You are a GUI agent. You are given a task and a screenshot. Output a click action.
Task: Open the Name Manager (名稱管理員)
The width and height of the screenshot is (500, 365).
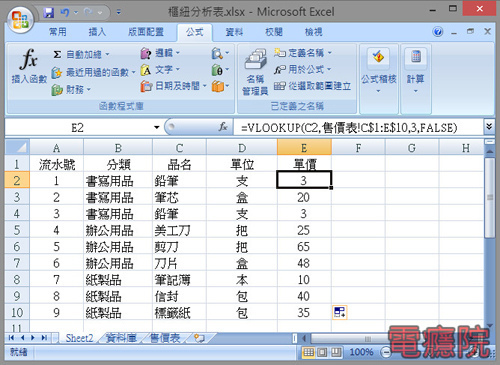pyautogui.click(x=255, y=72)
